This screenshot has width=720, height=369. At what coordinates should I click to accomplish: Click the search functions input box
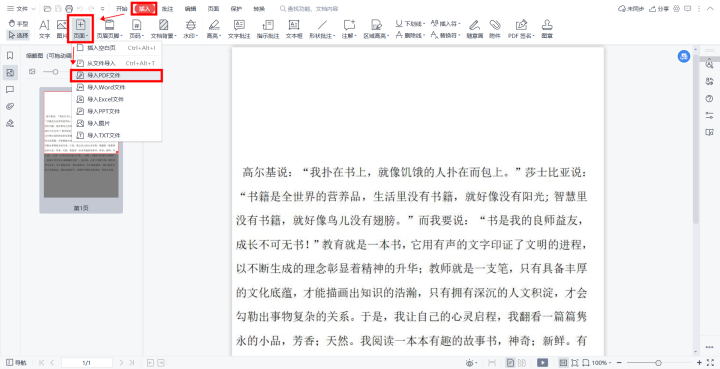pyautogui.click(x=312, y=9)
